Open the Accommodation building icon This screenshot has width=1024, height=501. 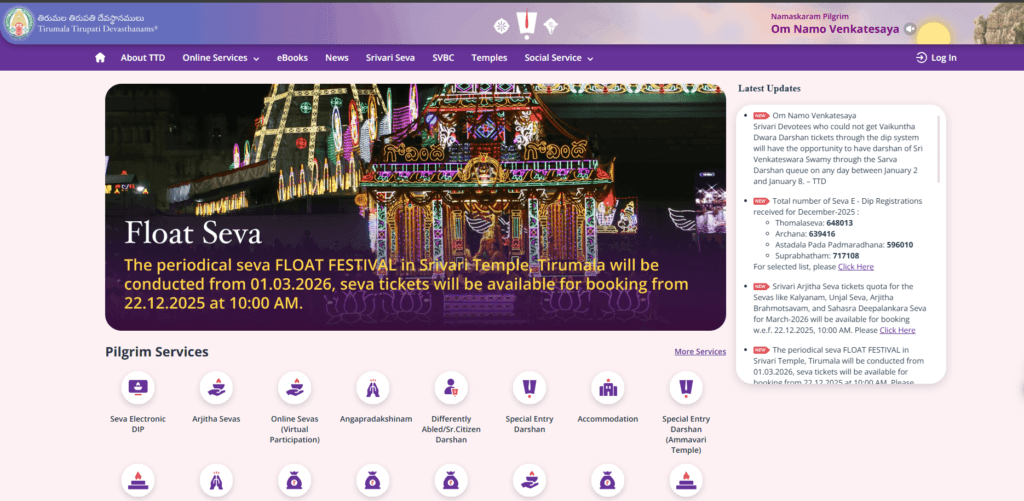click(x=607, y=388)
